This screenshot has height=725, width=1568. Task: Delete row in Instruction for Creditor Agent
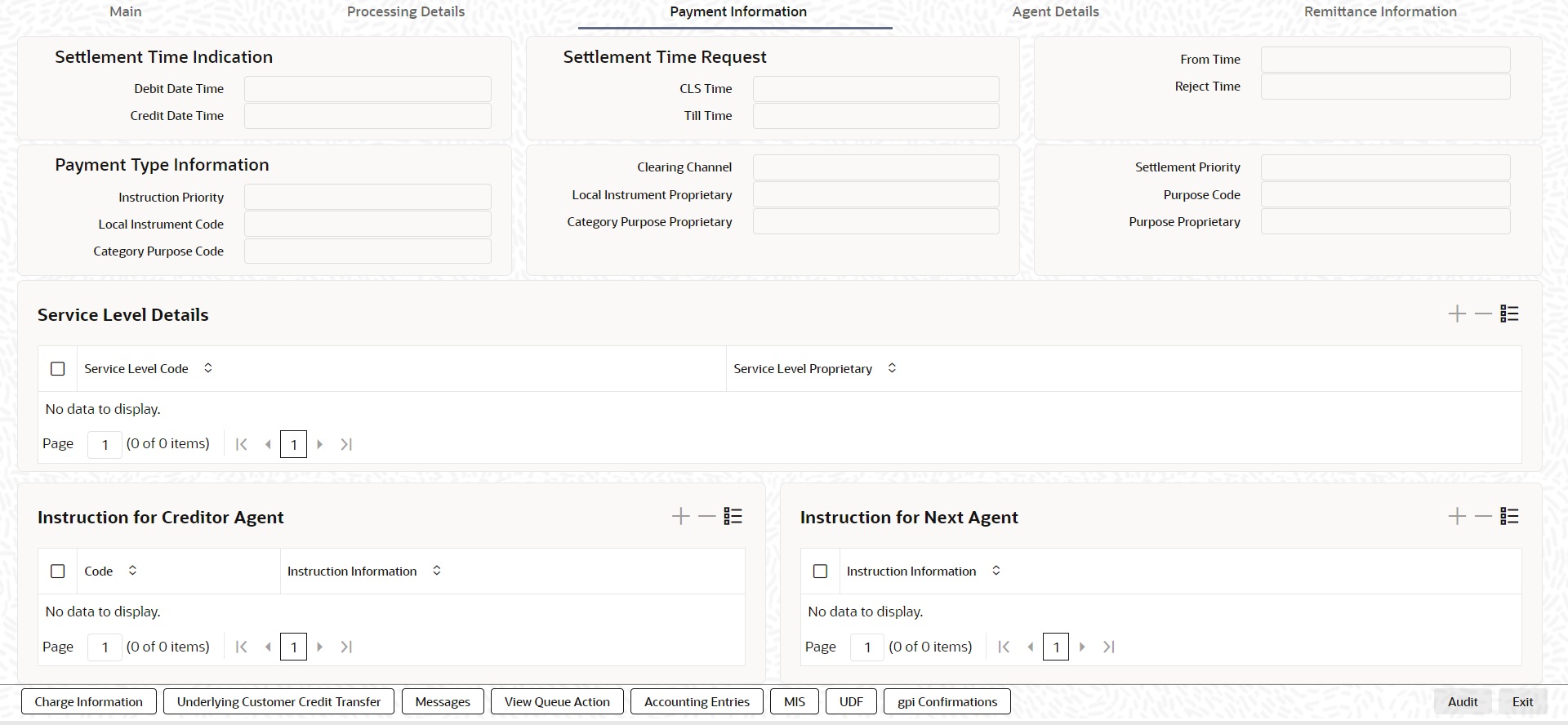[x=706, y=516]
